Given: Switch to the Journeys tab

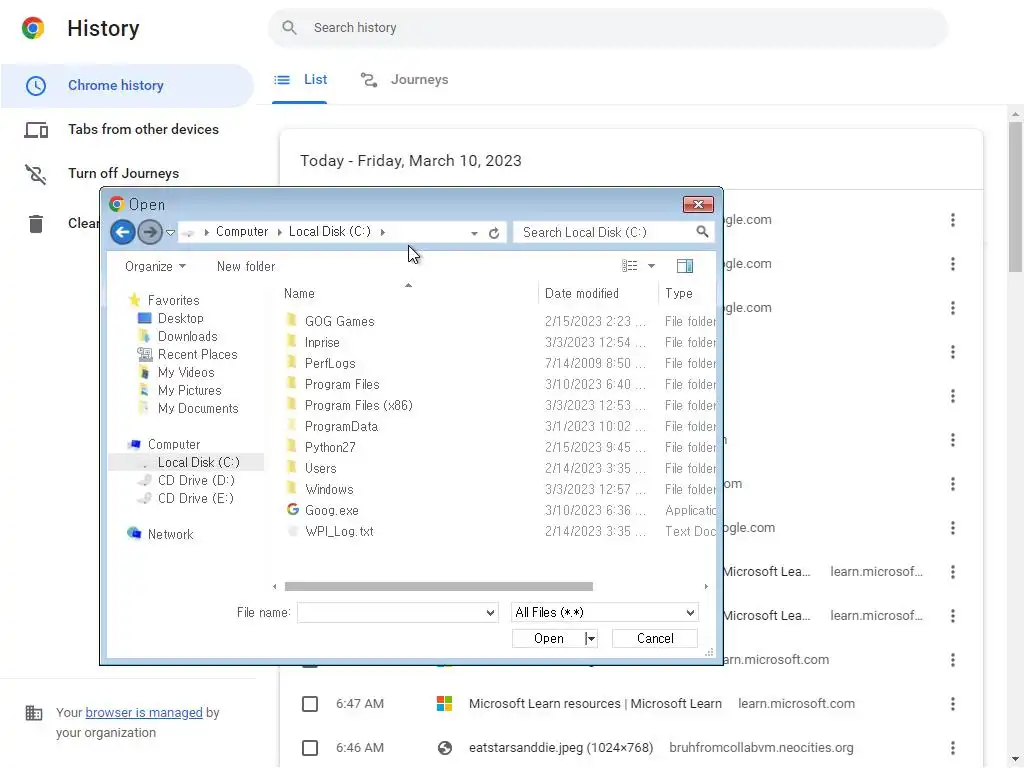Looking at the screenshot, I should 404,80.
